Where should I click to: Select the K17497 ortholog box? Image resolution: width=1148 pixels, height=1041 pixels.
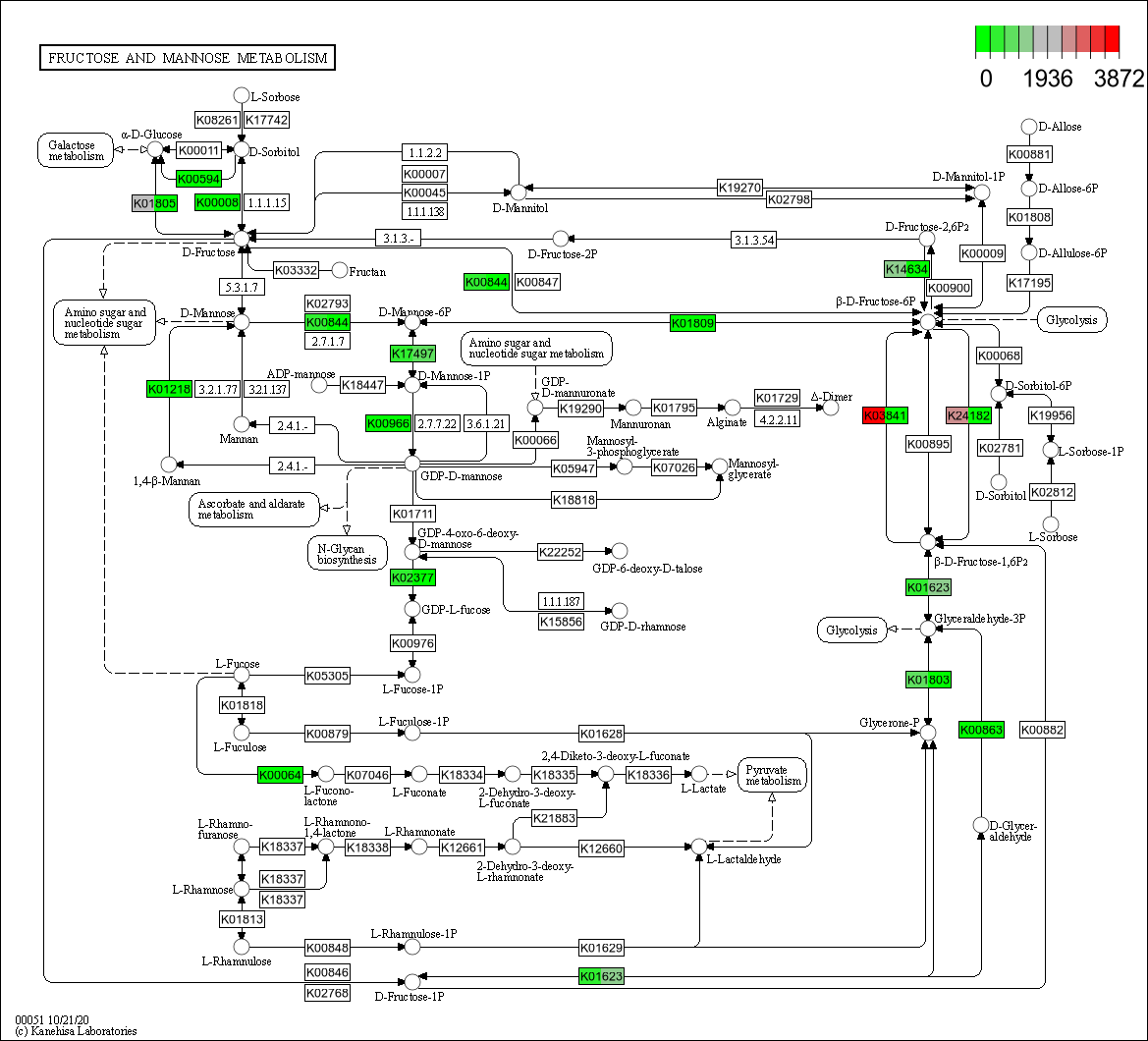tap(412, 354)
